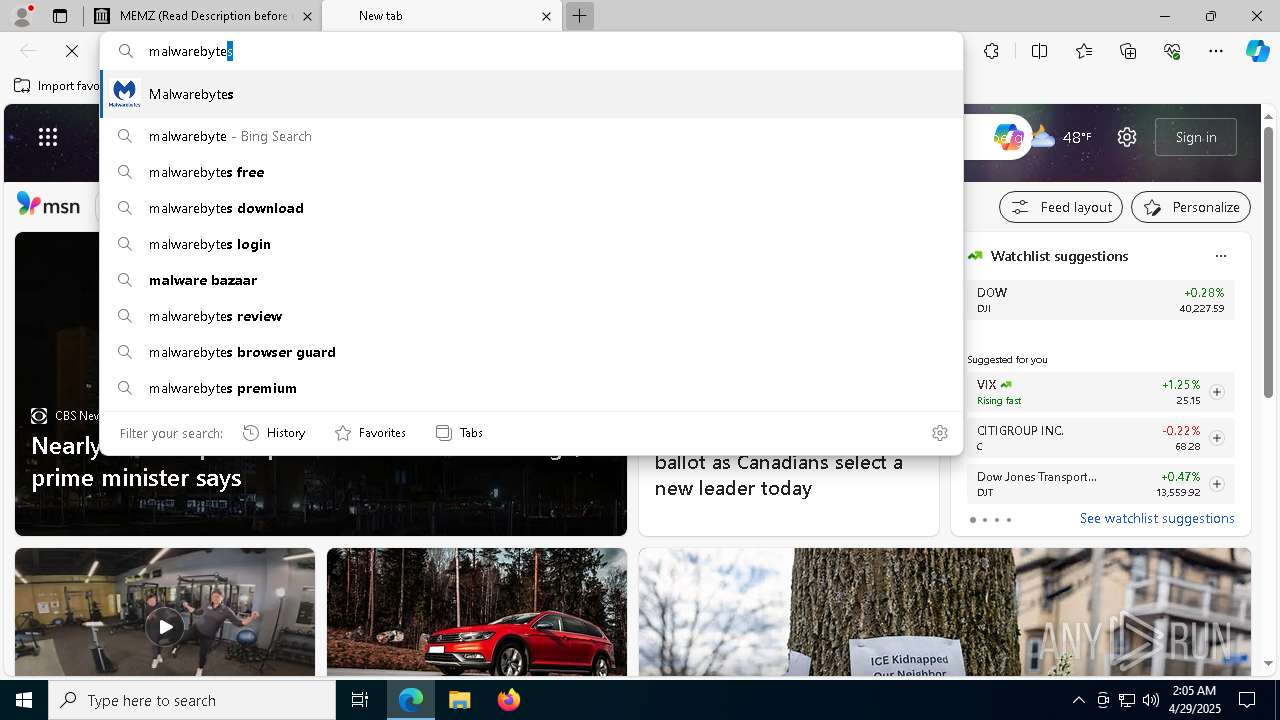Add CITIGROUP INC. to watchlist
This screenshot has height=720, width=1280.
1217,438
